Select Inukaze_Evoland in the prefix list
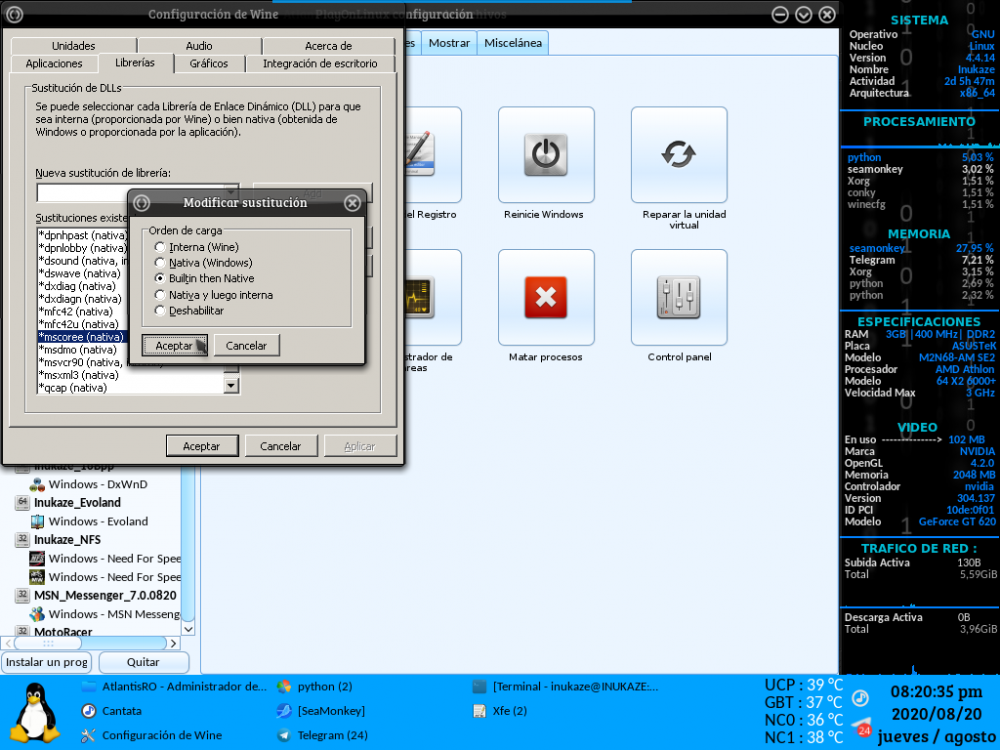 click(77, 503)
